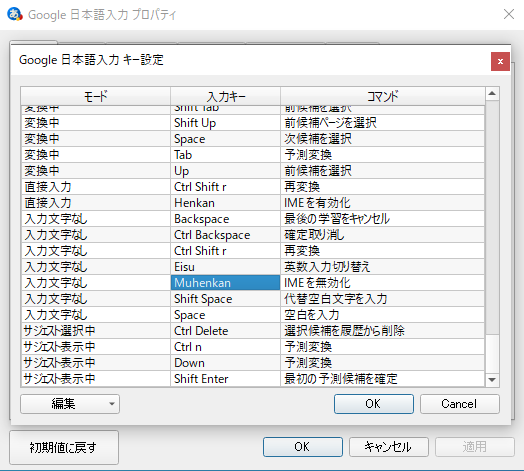Click the Google Japanese Input app icon
The width and height of the screenshot is (524, 471).
(x=14, y=14)
